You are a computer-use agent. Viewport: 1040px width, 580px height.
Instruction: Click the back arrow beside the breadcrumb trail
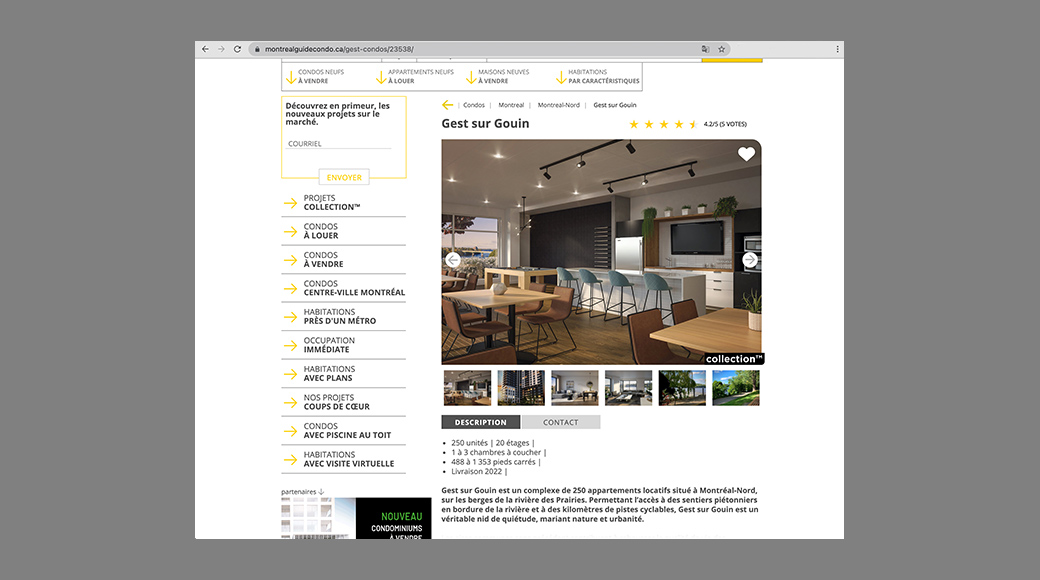447,104
